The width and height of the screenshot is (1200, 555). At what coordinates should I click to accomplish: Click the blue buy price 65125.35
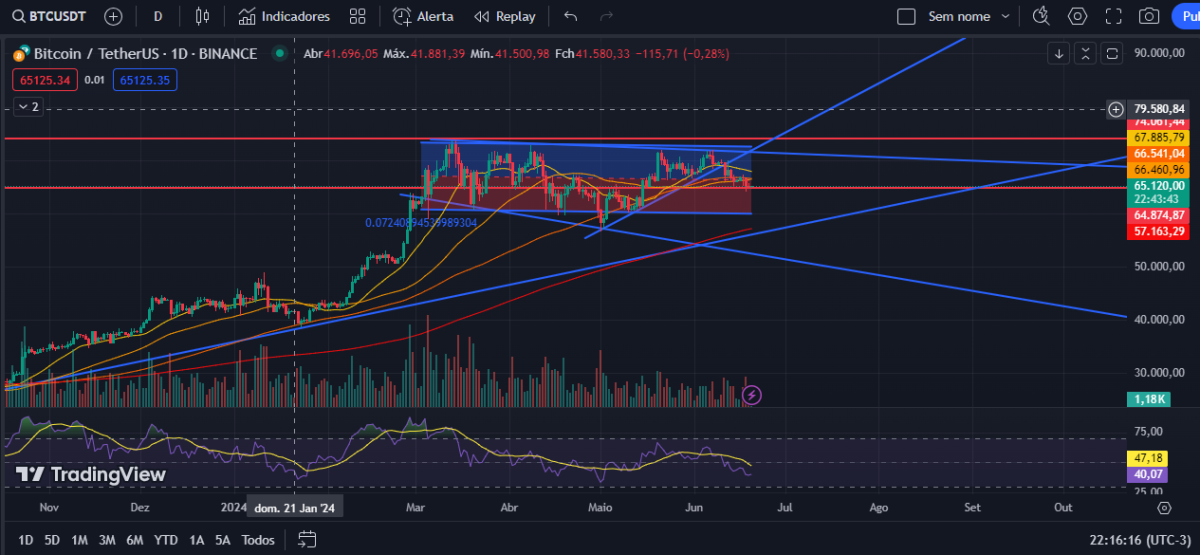[x=145, y=79]
